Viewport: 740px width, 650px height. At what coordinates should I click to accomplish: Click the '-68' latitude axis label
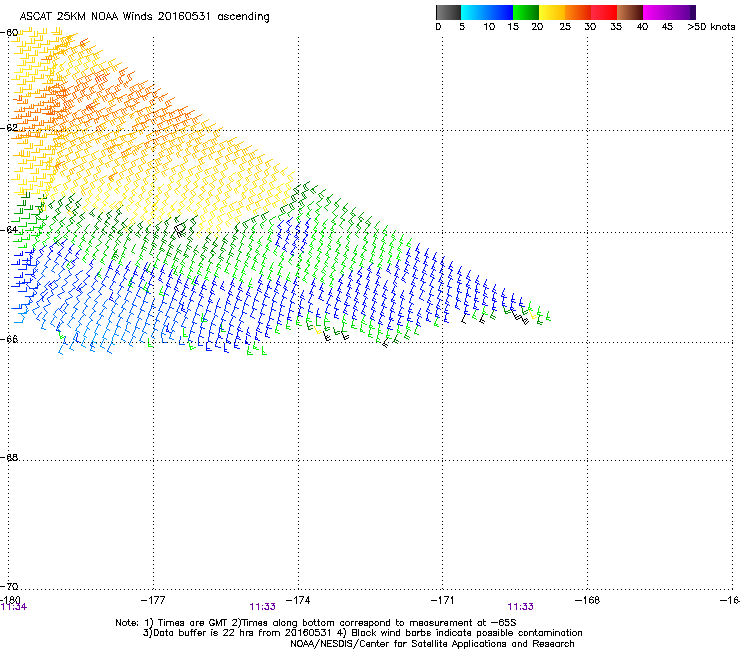pyautogui.click(x=9, y=458)
